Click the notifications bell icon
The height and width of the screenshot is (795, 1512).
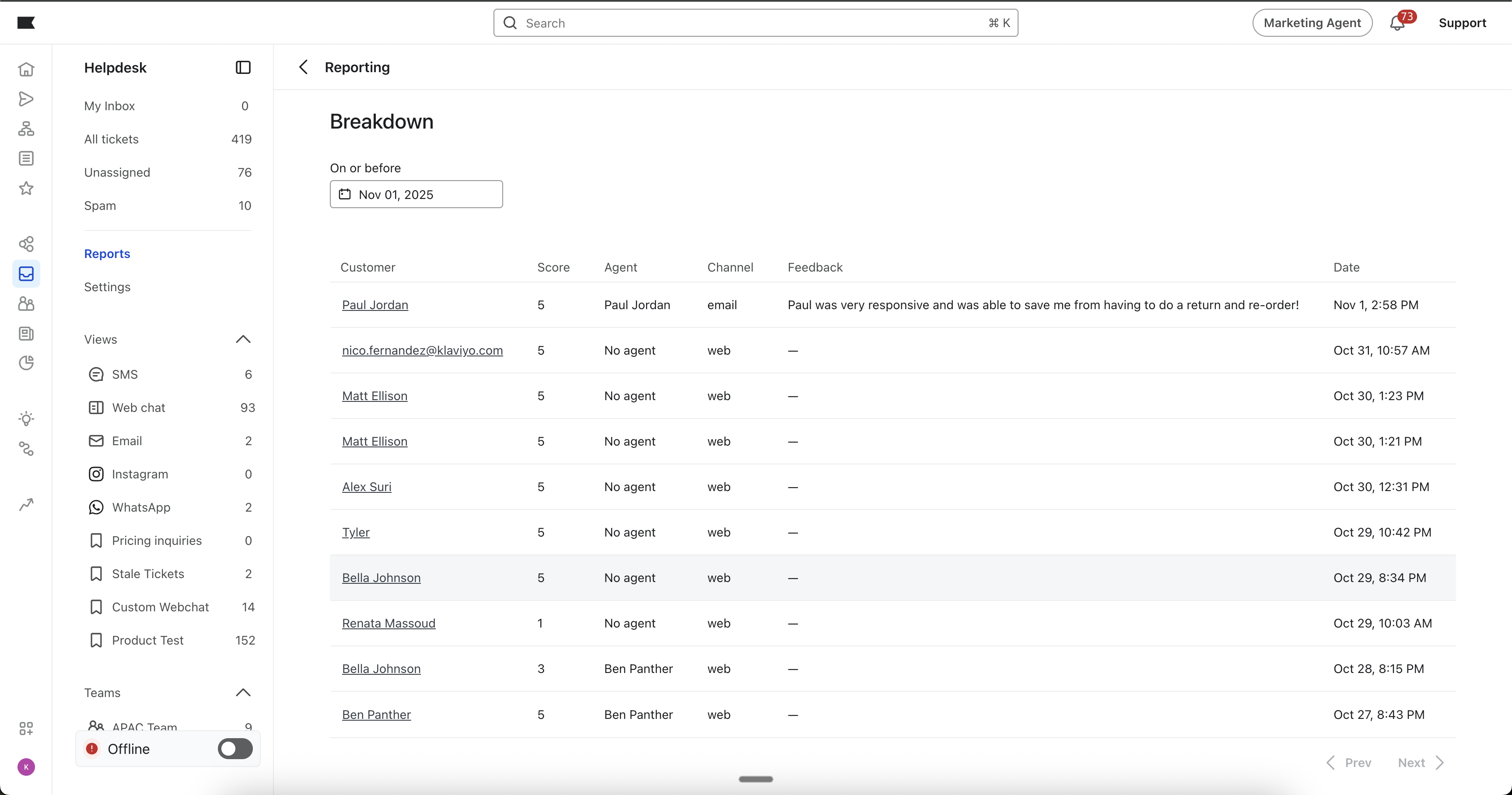1397,23
